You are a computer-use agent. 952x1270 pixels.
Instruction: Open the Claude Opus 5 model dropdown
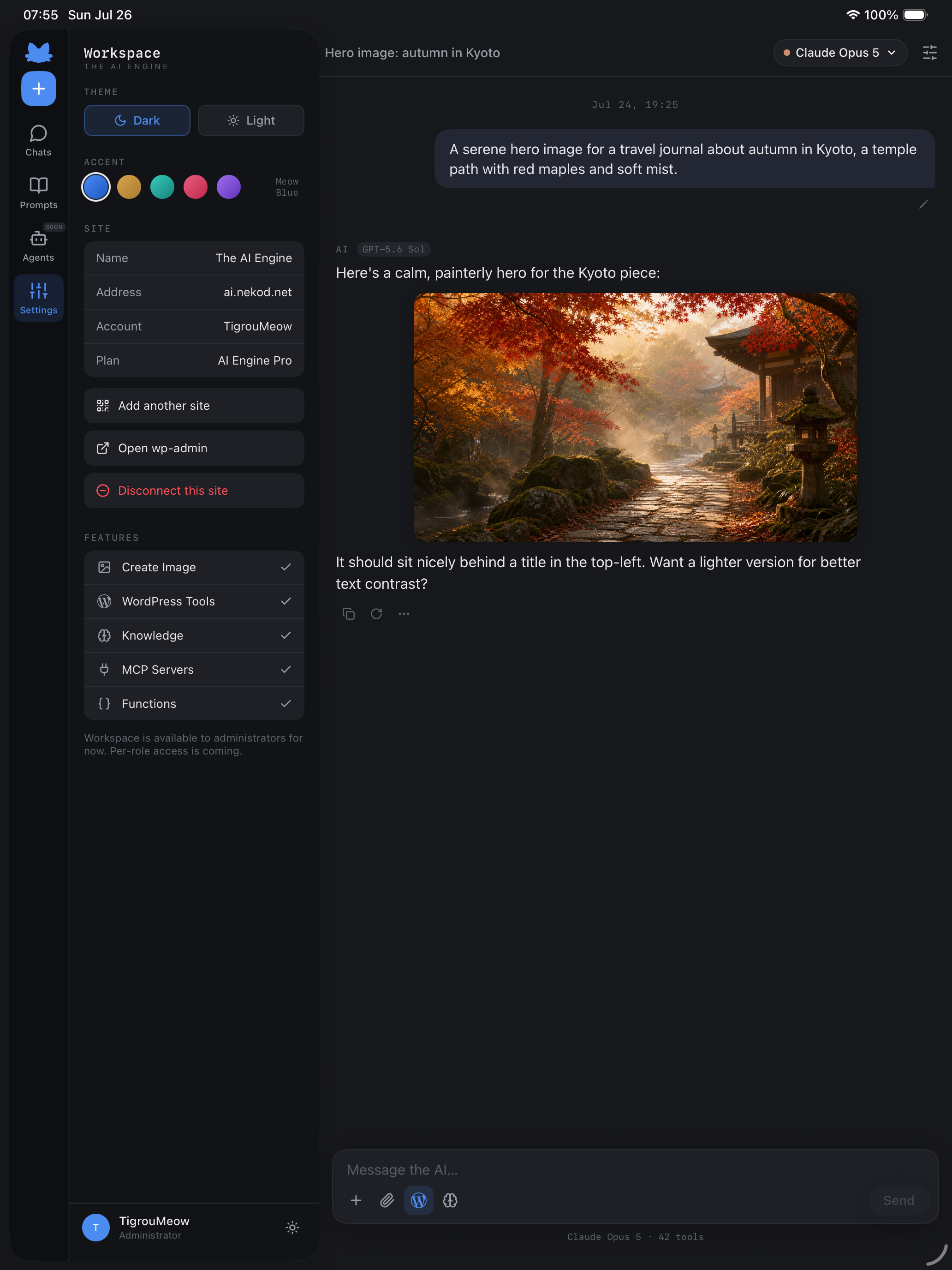point(840,53)
